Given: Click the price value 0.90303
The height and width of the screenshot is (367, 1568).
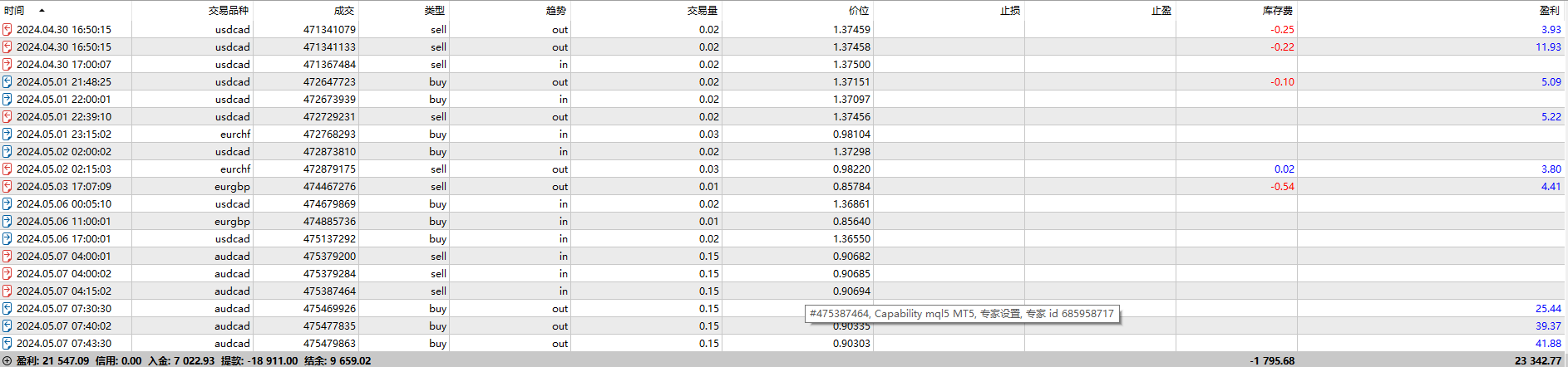Looking at the screenshot, I should pos(851,343).
